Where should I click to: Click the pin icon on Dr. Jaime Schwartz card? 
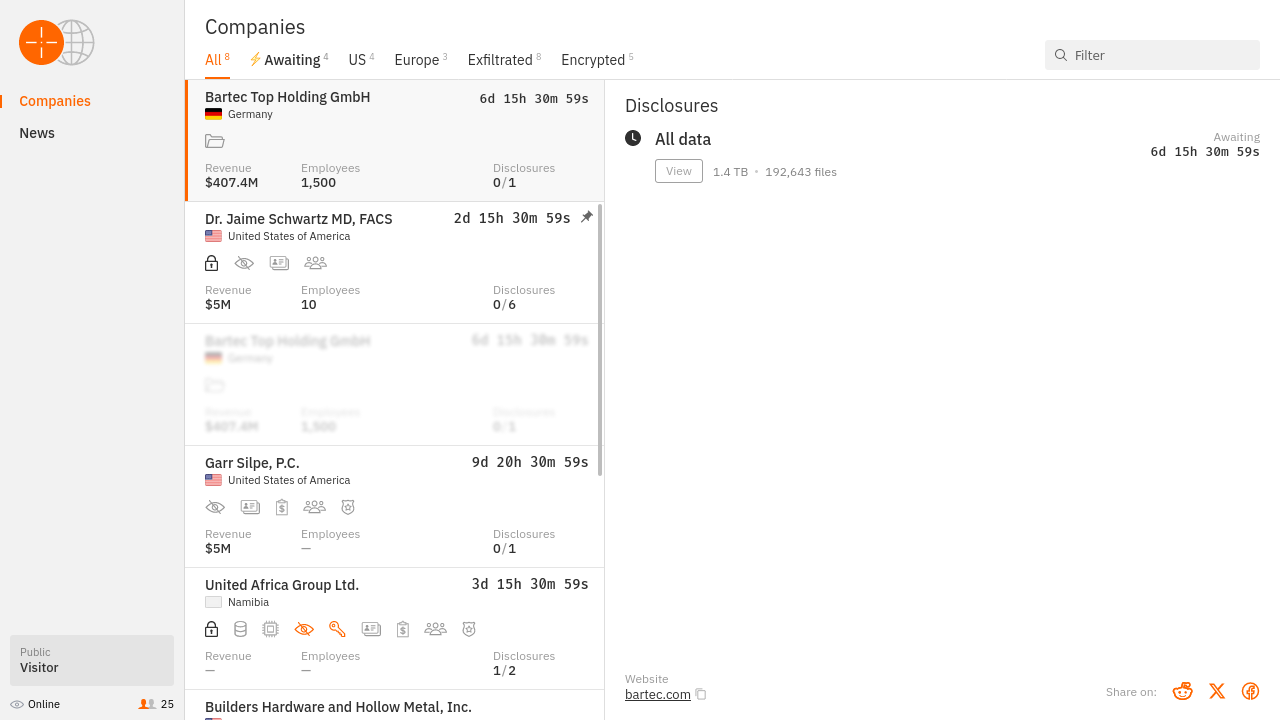tap(587, 217)
